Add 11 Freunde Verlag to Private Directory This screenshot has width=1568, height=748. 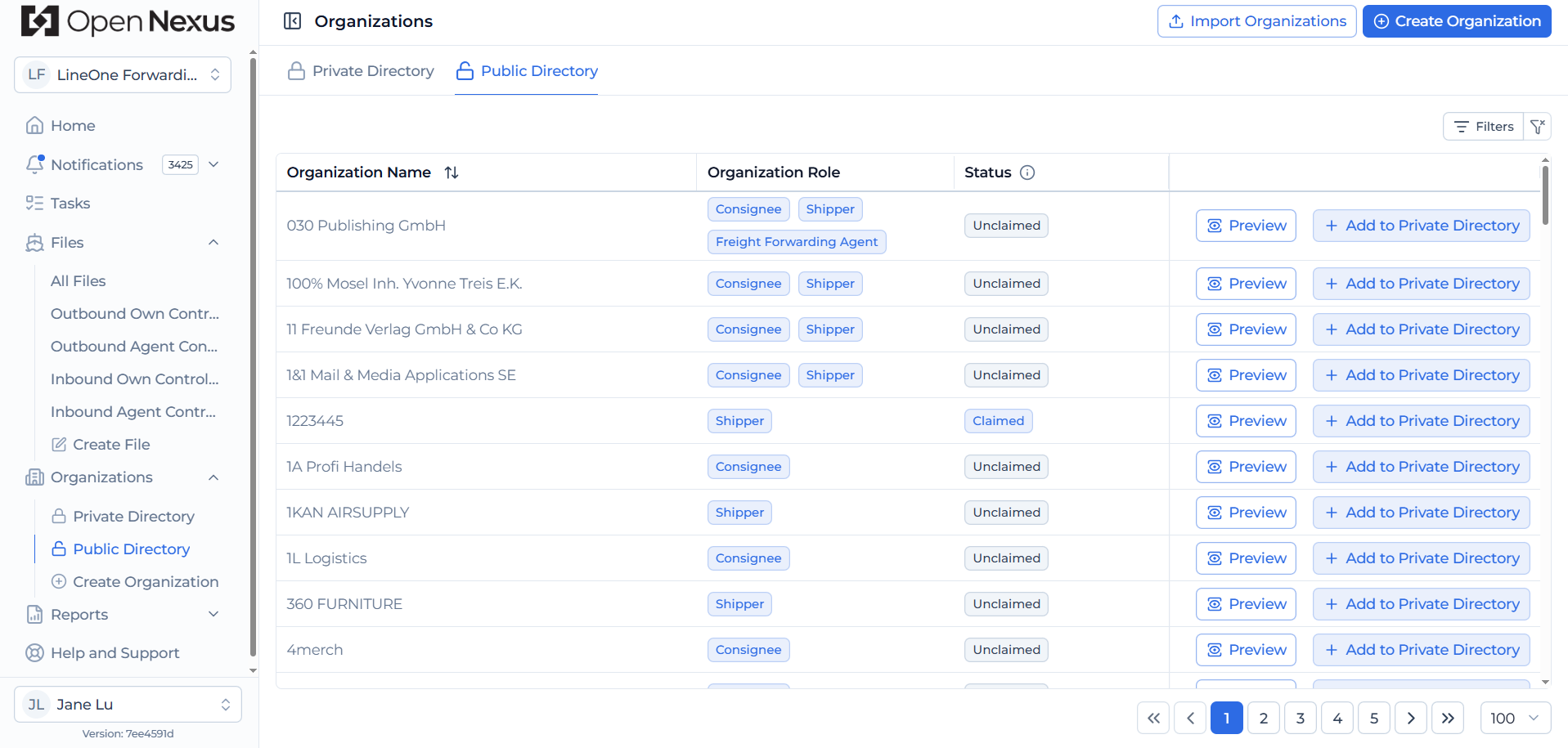click(x=1422, y=329)
